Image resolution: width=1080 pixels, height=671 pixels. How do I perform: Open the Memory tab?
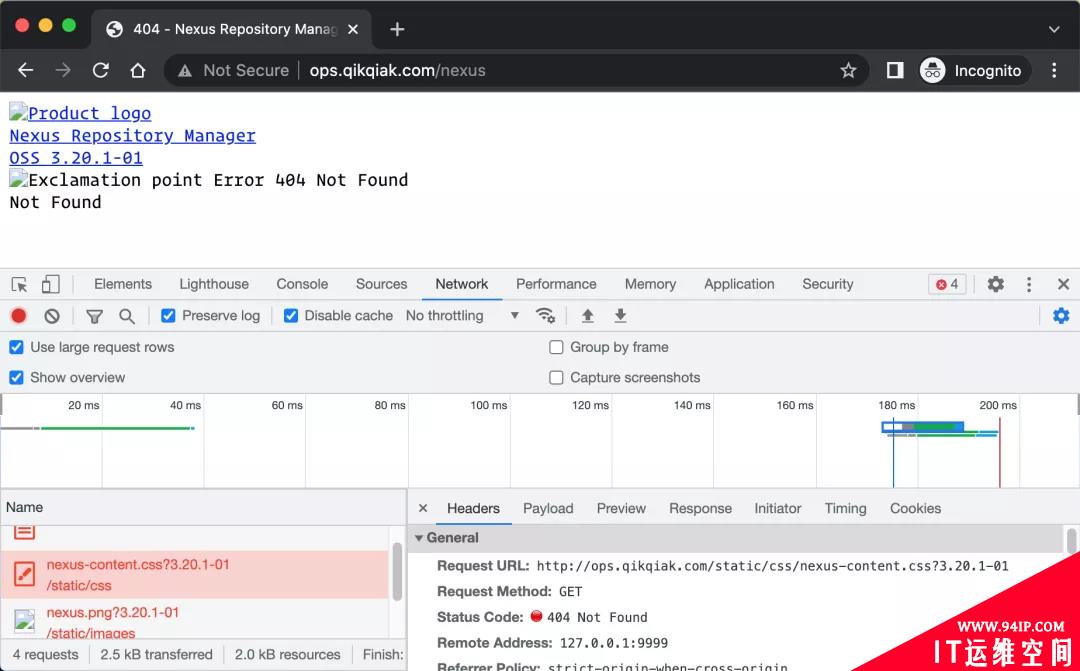click(650, 284)
